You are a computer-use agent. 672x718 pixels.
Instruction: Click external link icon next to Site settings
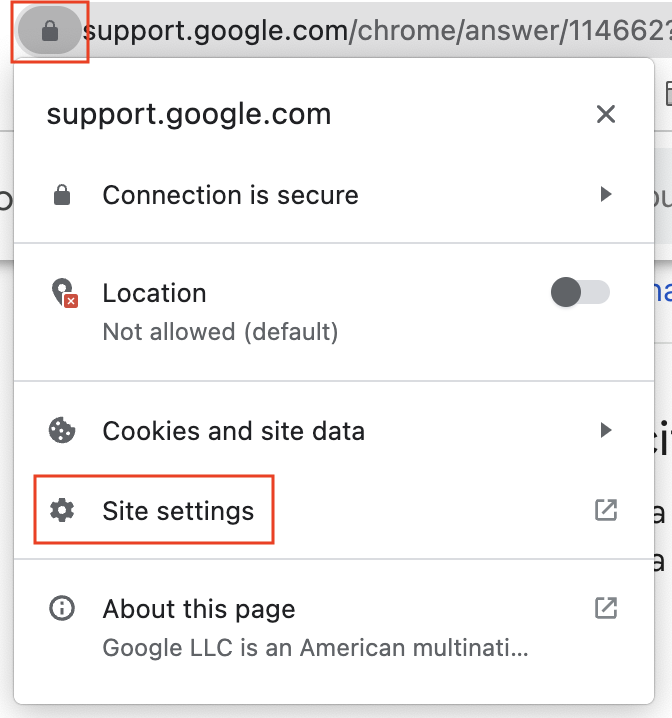[605, 511]
